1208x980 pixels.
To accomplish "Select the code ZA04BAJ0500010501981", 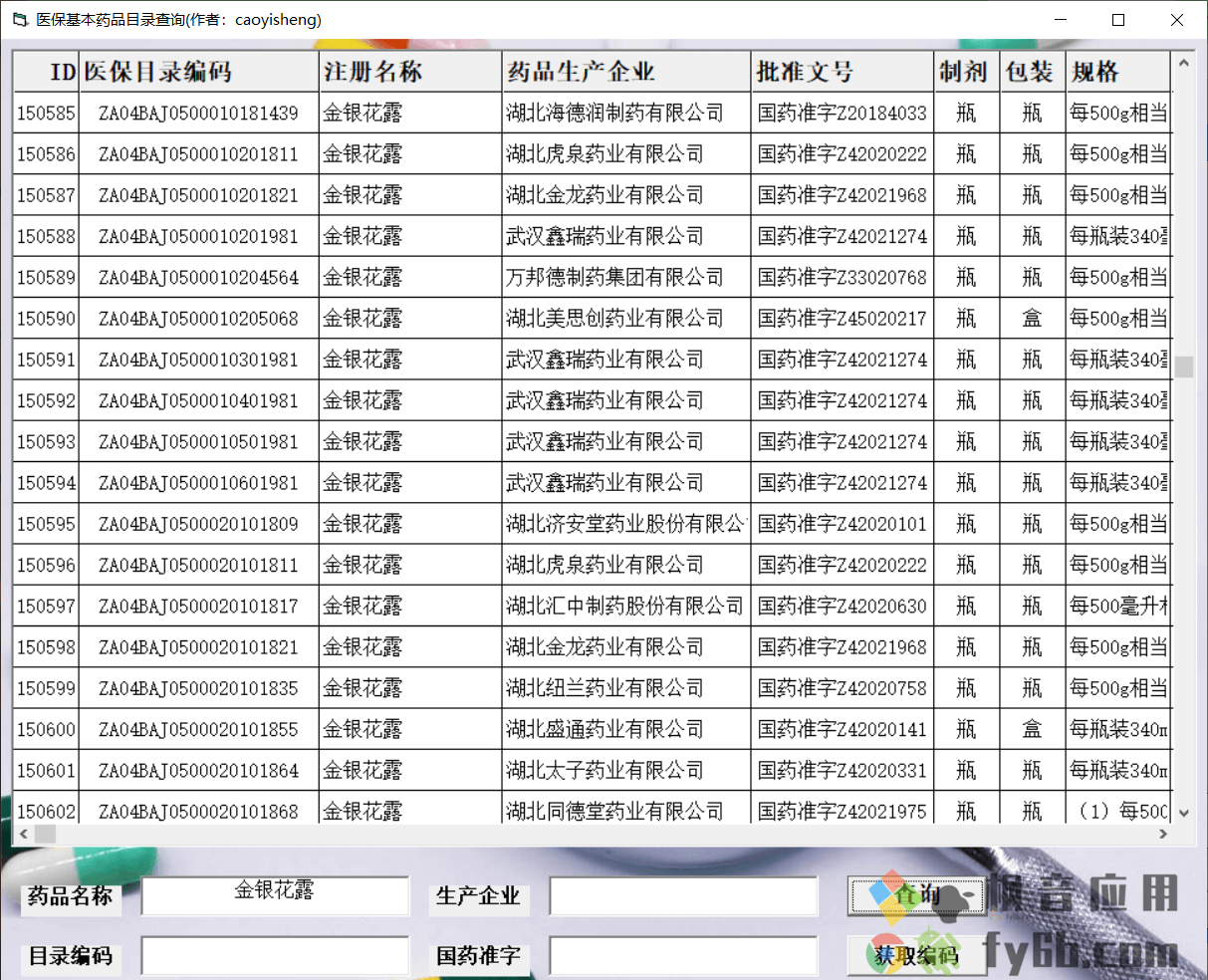I will point(199,442).
